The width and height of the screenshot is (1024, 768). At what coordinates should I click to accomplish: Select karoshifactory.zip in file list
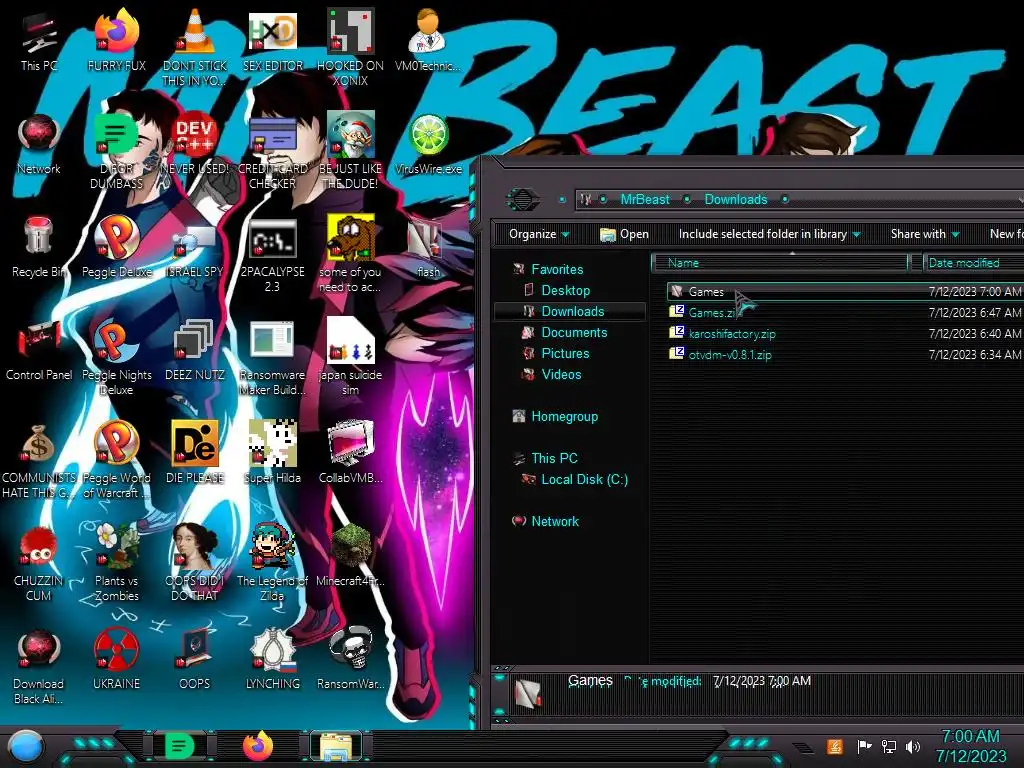[x=731, y=334]
